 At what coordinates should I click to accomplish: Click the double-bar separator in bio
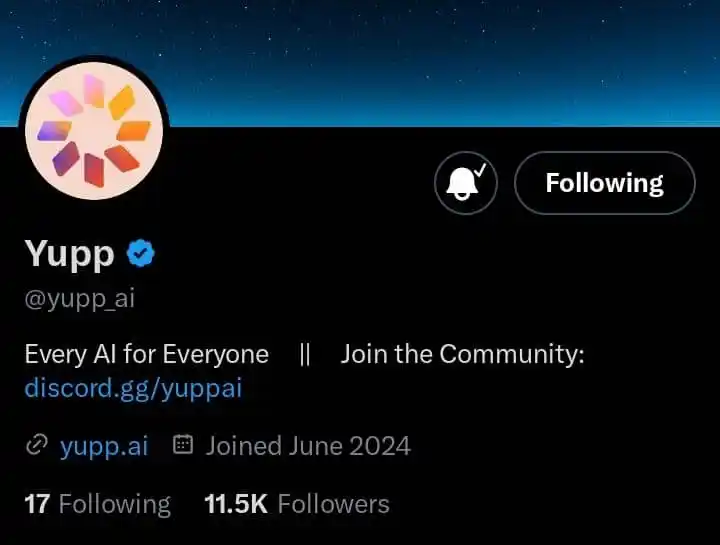pos(305,354)
